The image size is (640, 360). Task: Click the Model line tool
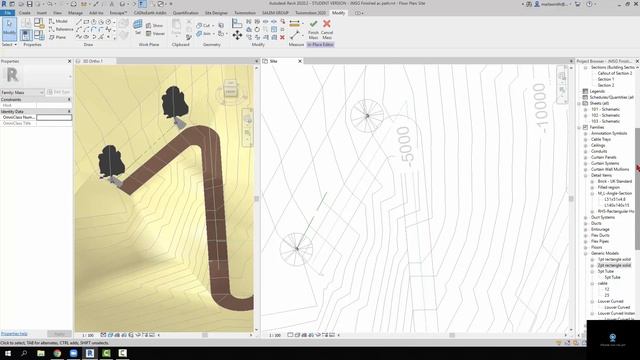(58, 21)
